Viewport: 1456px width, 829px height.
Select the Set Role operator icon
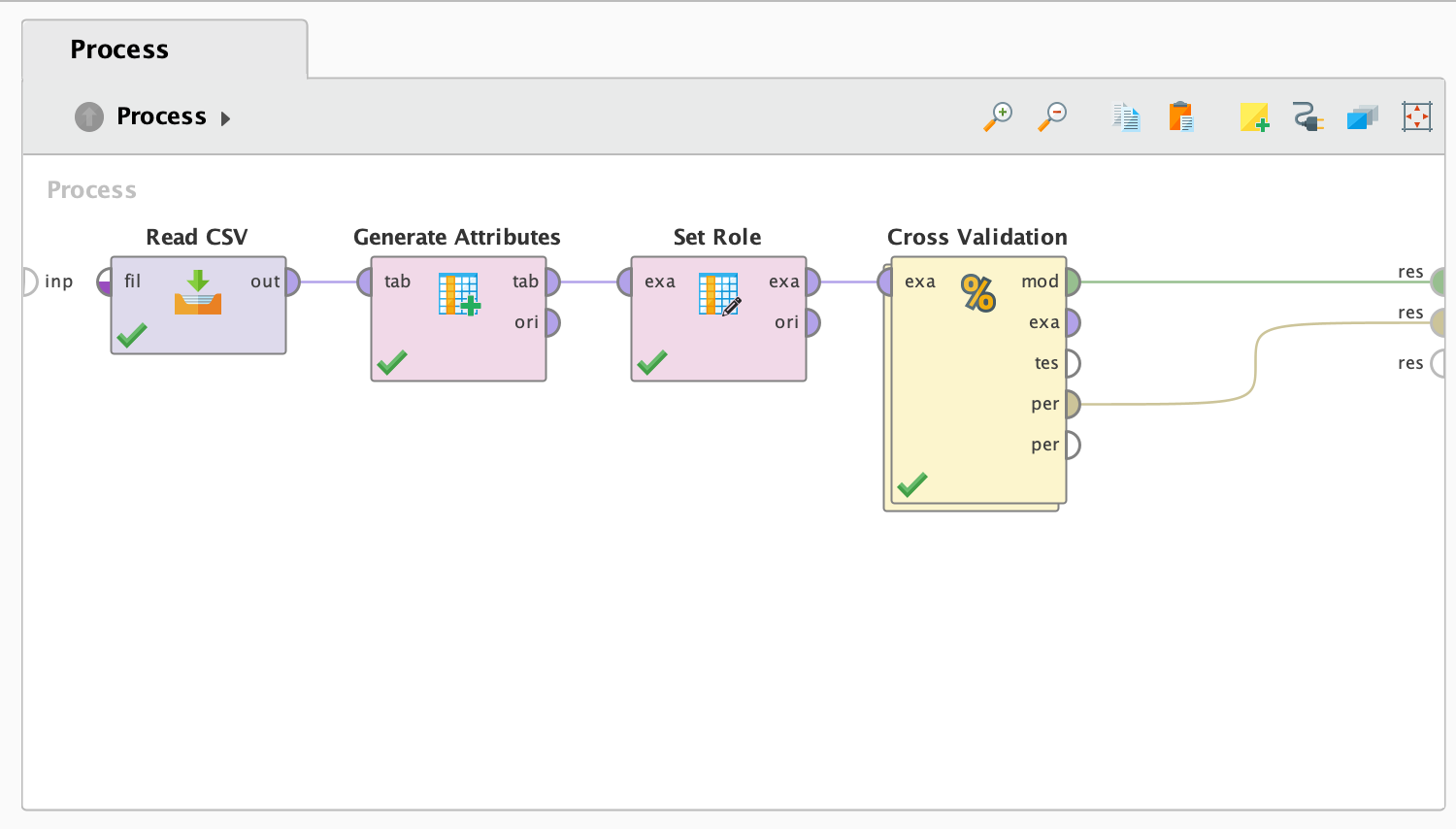[x=719, y=294]
